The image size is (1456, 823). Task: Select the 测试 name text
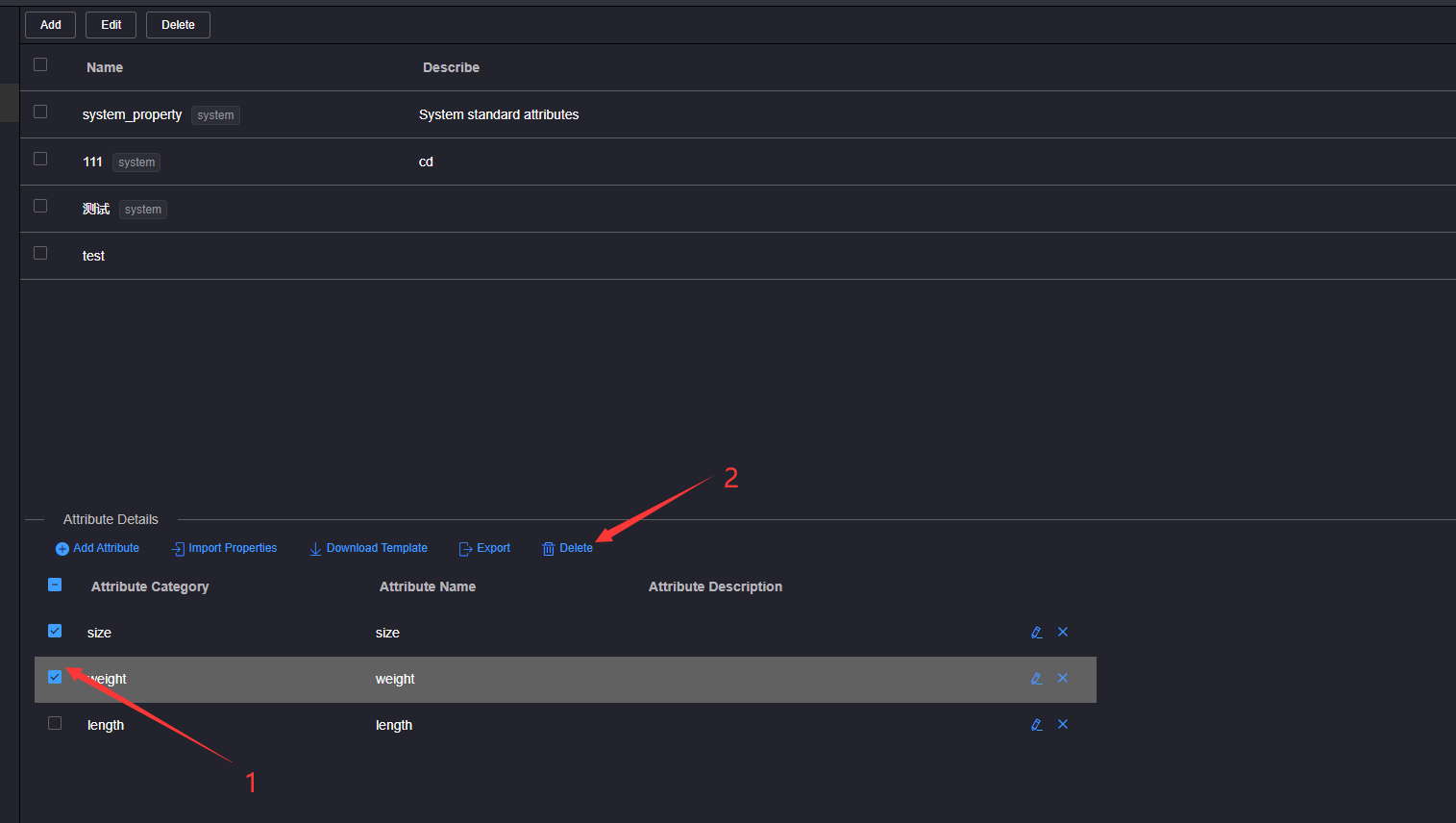tap(96, 209)
